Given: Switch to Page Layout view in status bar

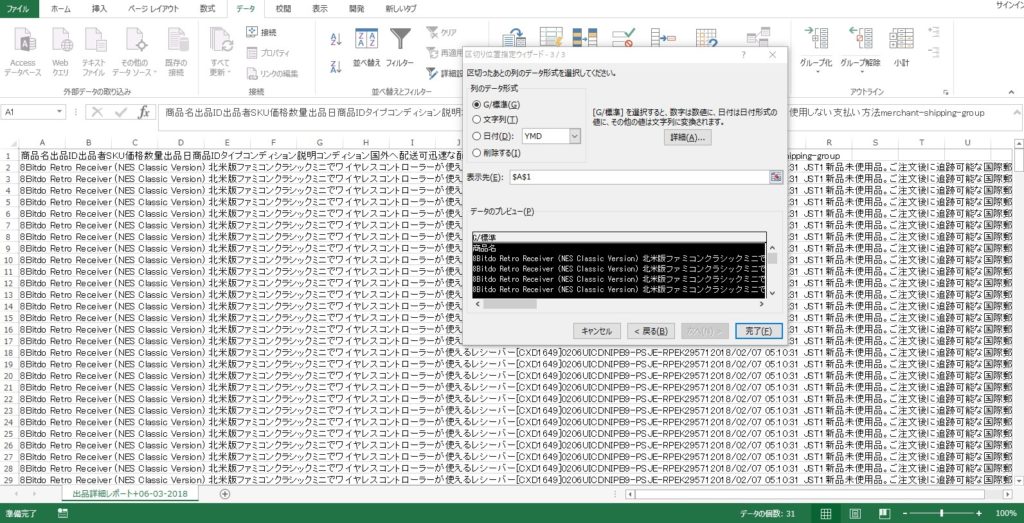Looking at the screenshot, I should [x=855, y=513].
